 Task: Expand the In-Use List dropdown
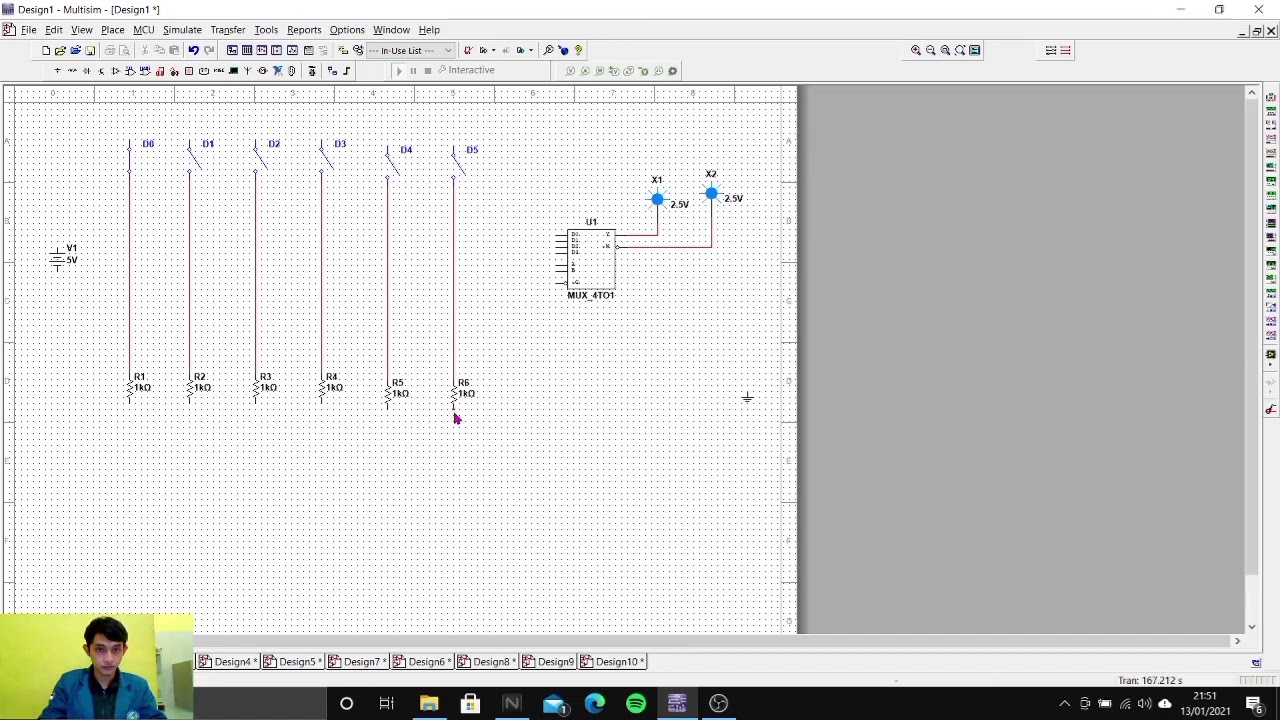[448, 50]
